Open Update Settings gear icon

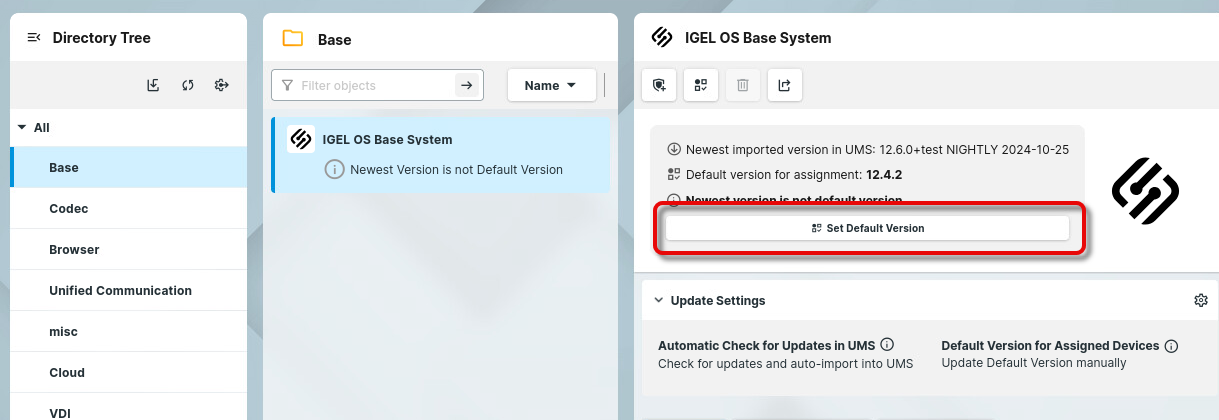click(x=1201, y=300)
